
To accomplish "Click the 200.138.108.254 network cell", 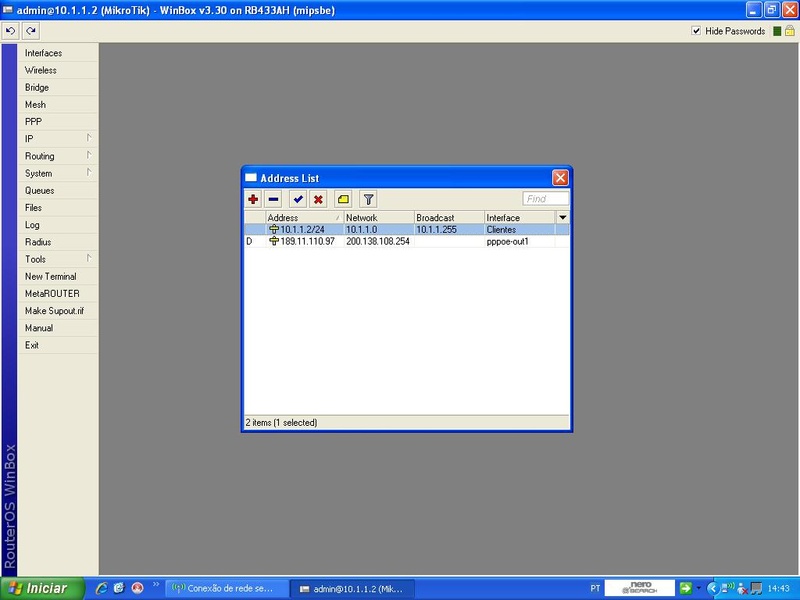I will (379, 241).
